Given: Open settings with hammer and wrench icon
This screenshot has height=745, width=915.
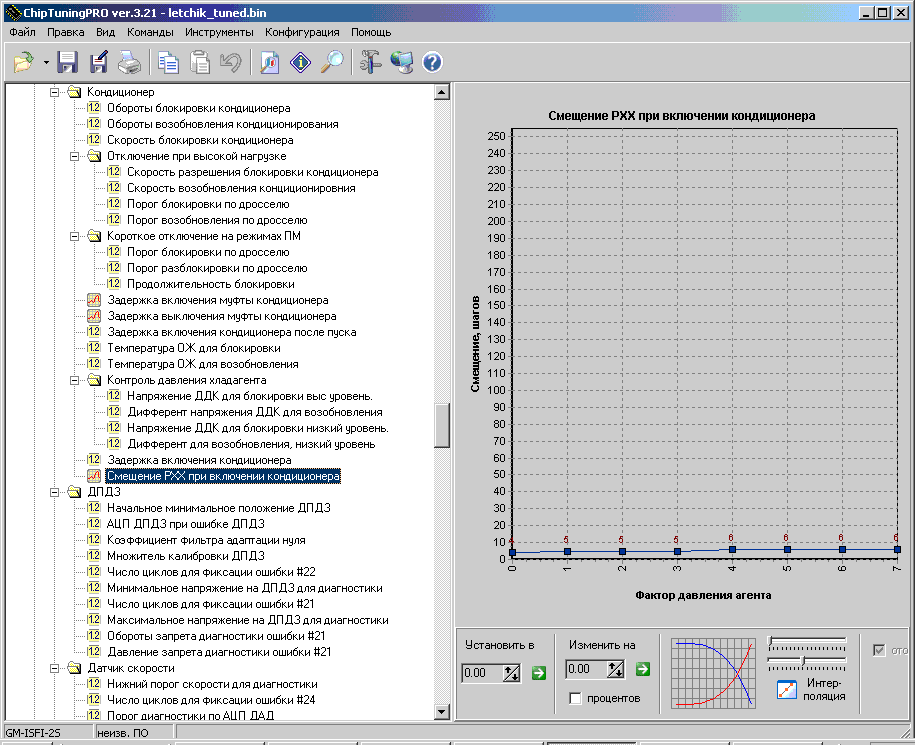Looking at the screenshot, I should pos(371,63).
